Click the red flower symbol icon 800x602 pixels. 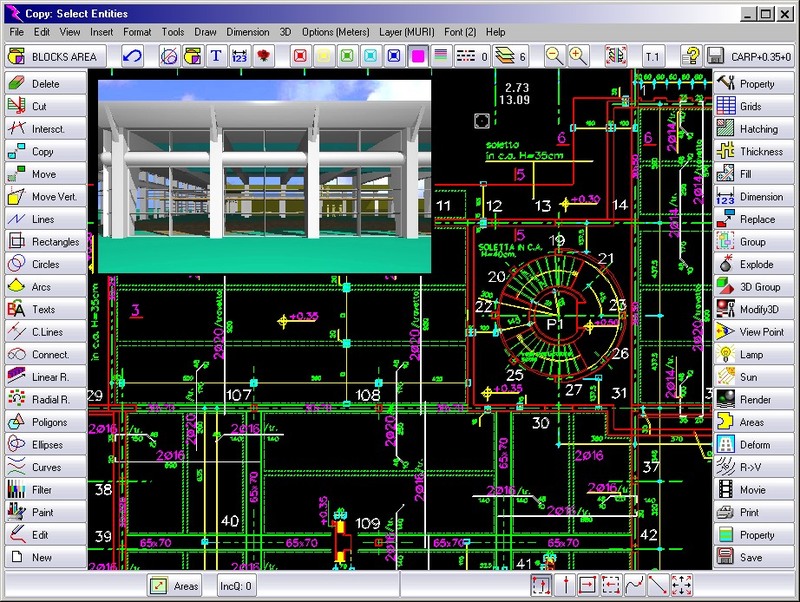[263, 56]
